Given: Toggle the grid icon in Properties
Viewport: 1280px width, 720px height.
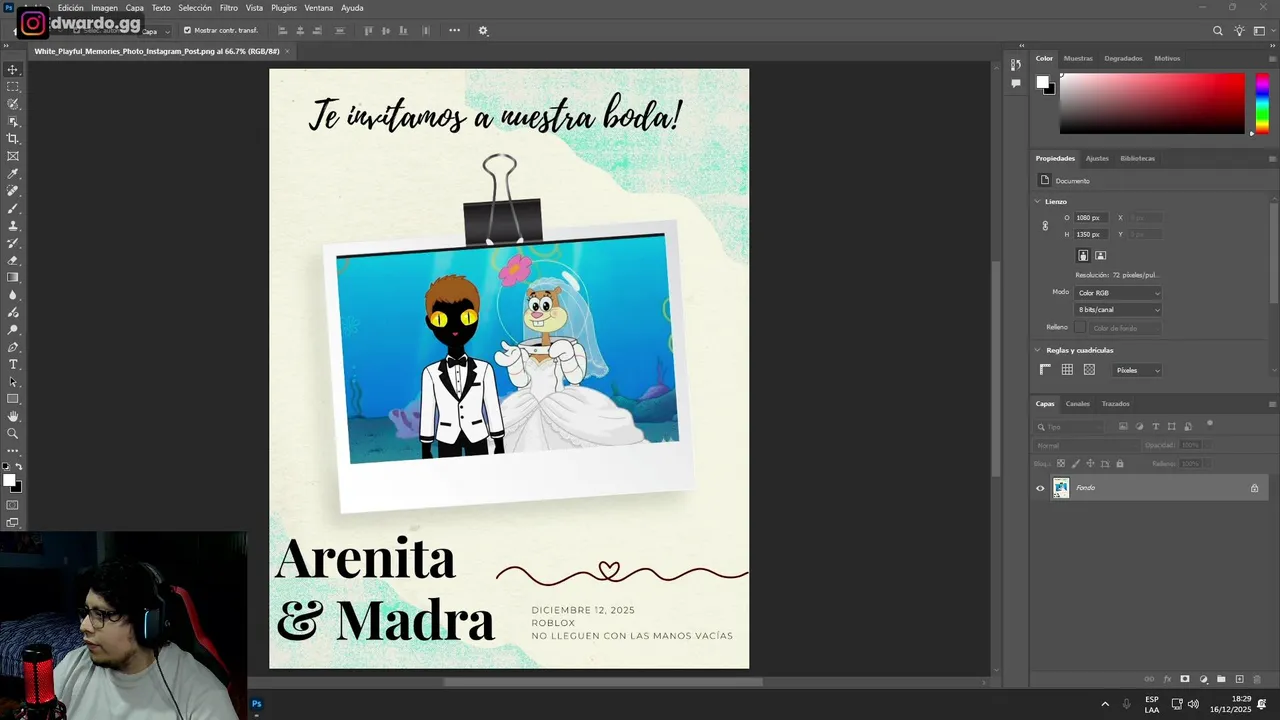Looking at the screenshot, I should [1067, 370].
